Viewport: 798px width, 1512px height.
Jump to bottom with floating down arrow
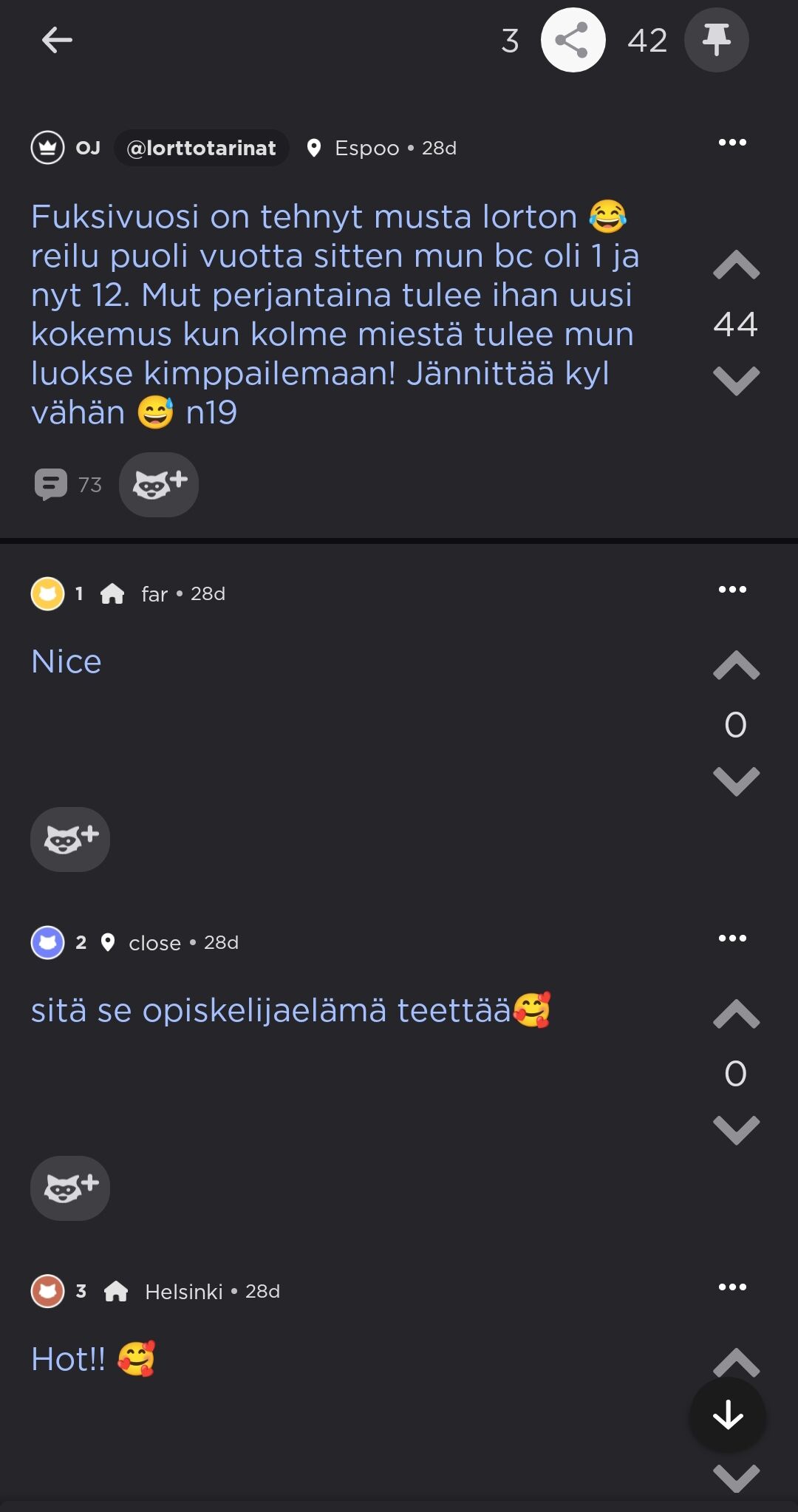click(x=728, y=1415)
